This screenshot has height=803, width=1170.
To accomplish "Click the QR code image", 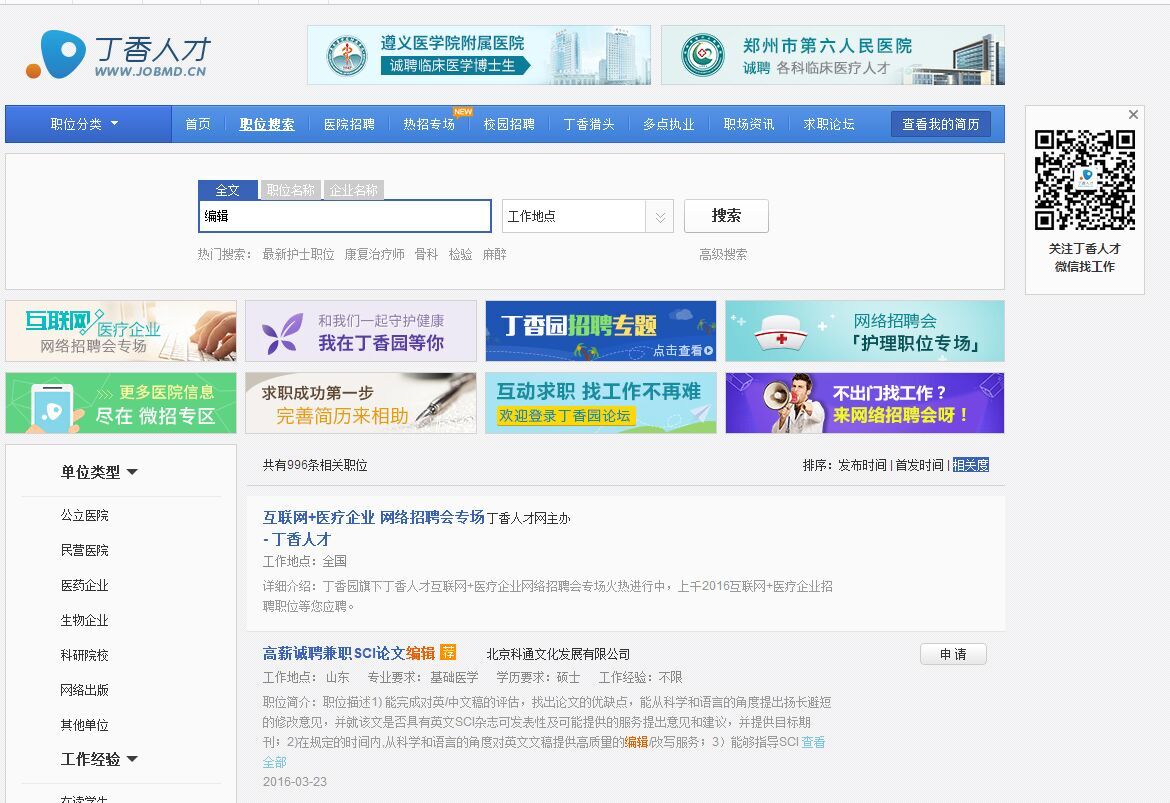I will pos(1084,180).
